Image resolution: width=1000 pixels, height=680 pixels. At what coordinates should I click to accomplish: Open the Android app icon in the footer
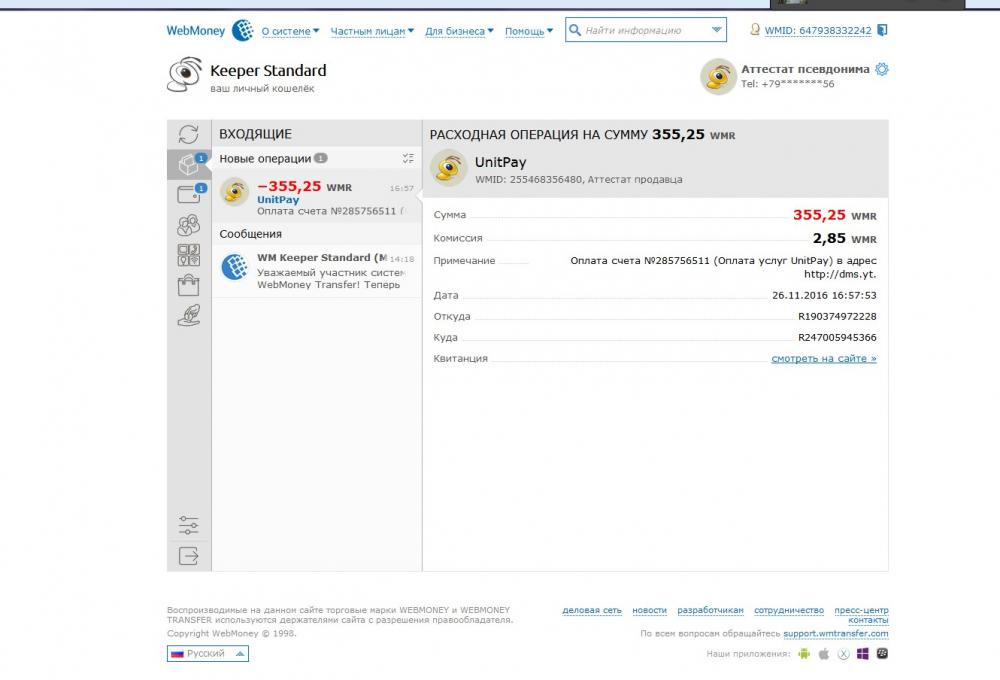point(802,654)
